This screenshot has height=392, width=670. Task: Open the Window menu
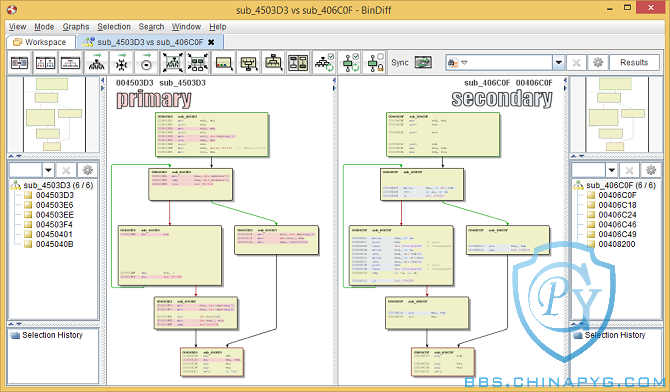coord(186,27)
